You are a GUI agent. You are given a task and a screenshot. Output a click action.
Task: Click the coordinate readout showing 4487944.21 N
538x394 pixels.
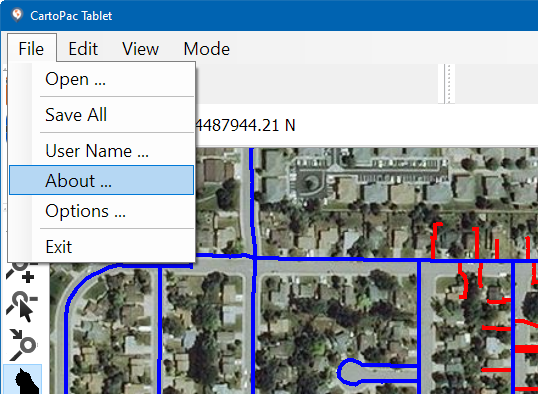(x=246, y=125)
